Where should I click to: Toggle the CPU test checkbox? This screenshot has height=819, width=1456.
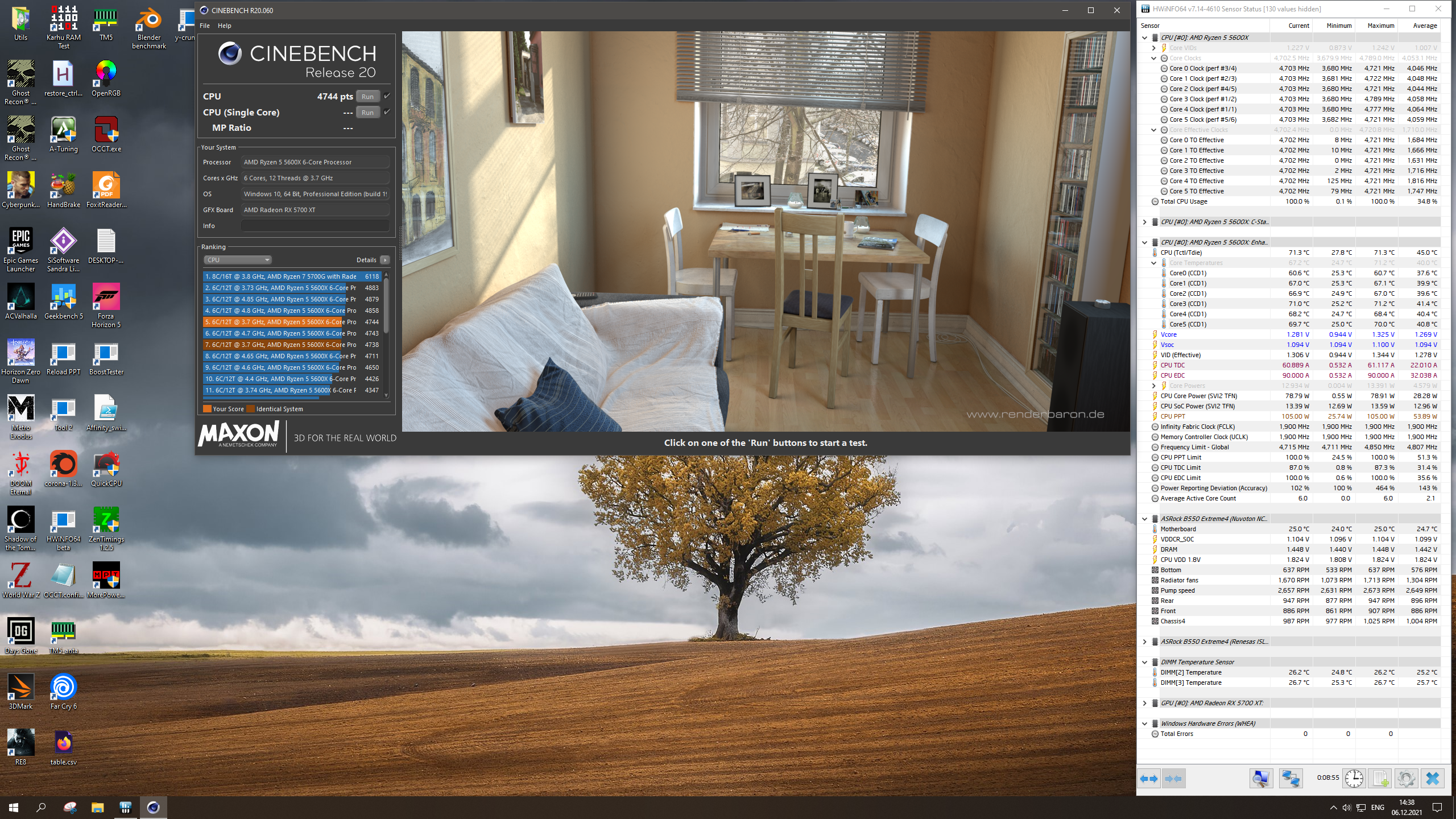click(387, 96)
